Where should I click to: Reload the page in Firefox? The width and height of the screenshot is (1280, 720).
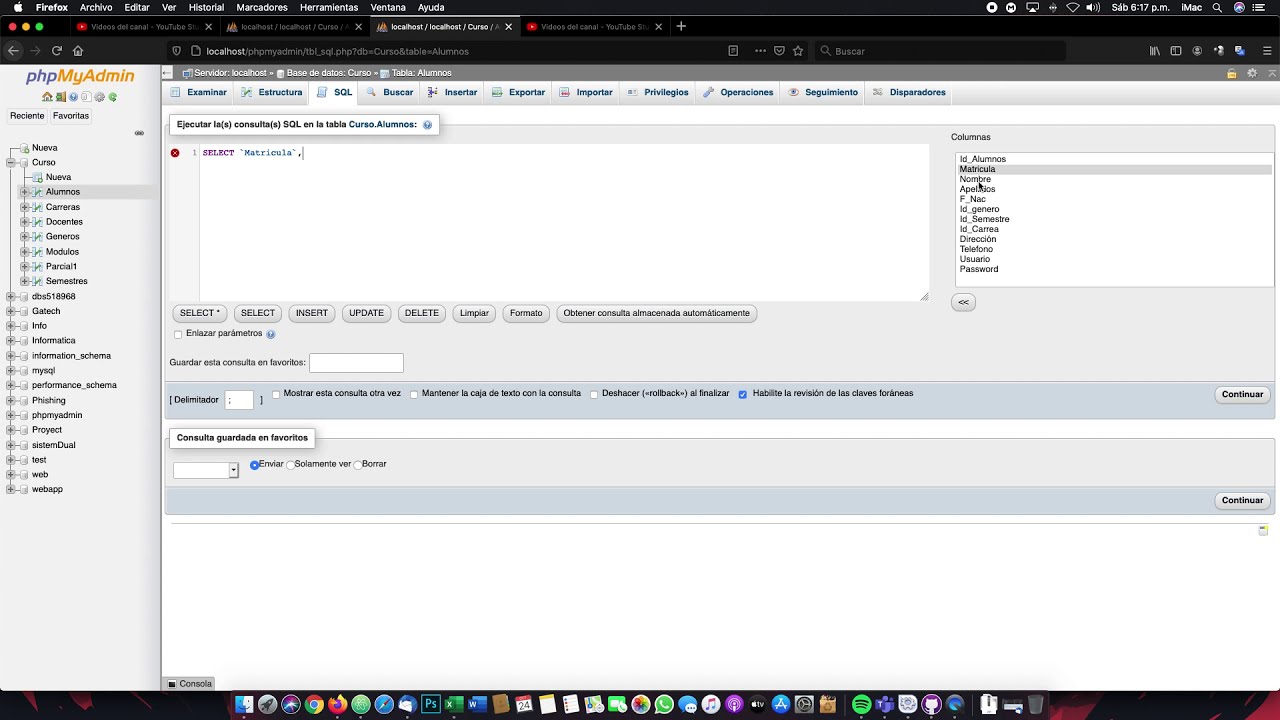(56, 51)
